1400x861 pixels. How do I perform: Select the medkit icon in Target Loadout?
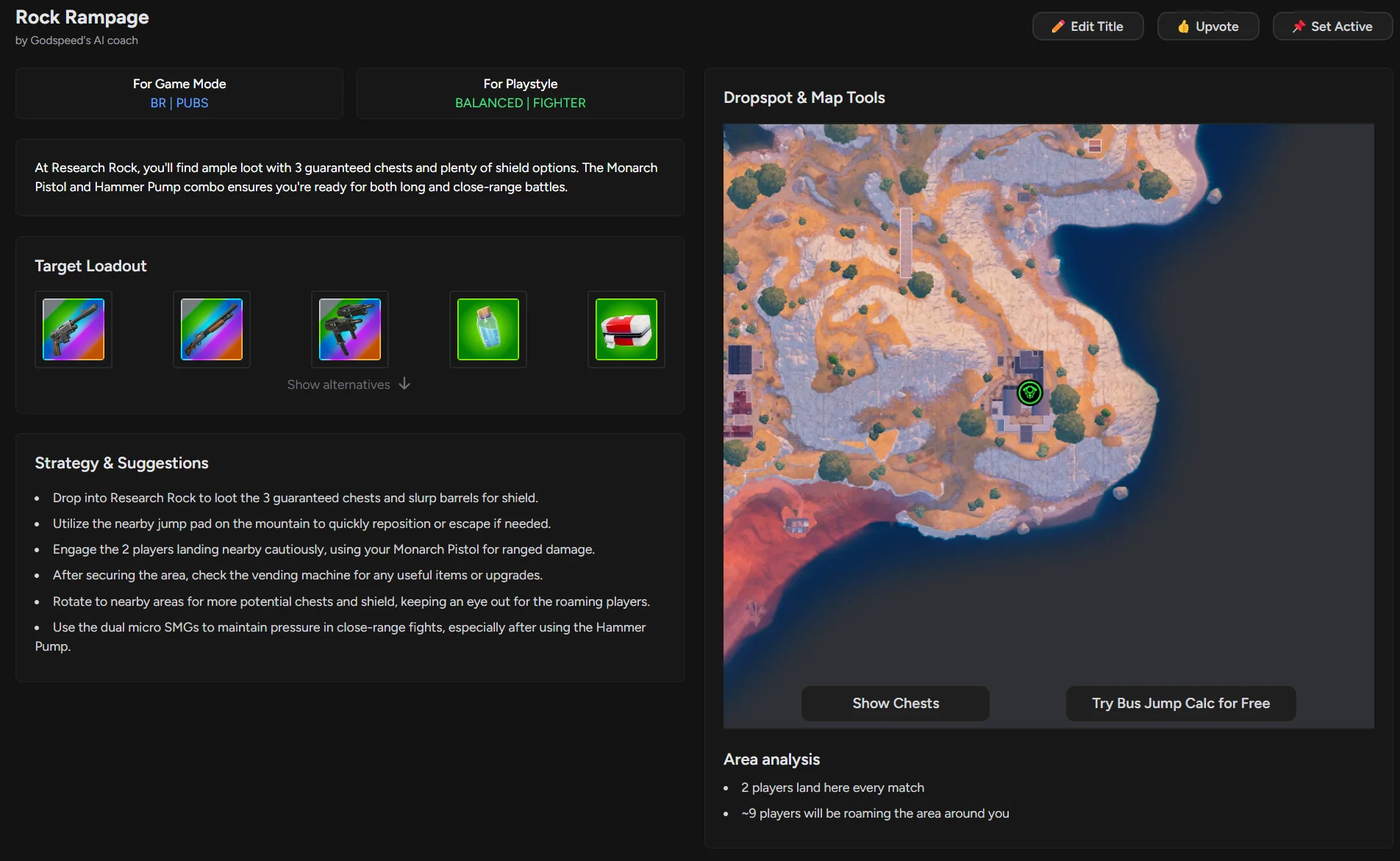(626, 329)
